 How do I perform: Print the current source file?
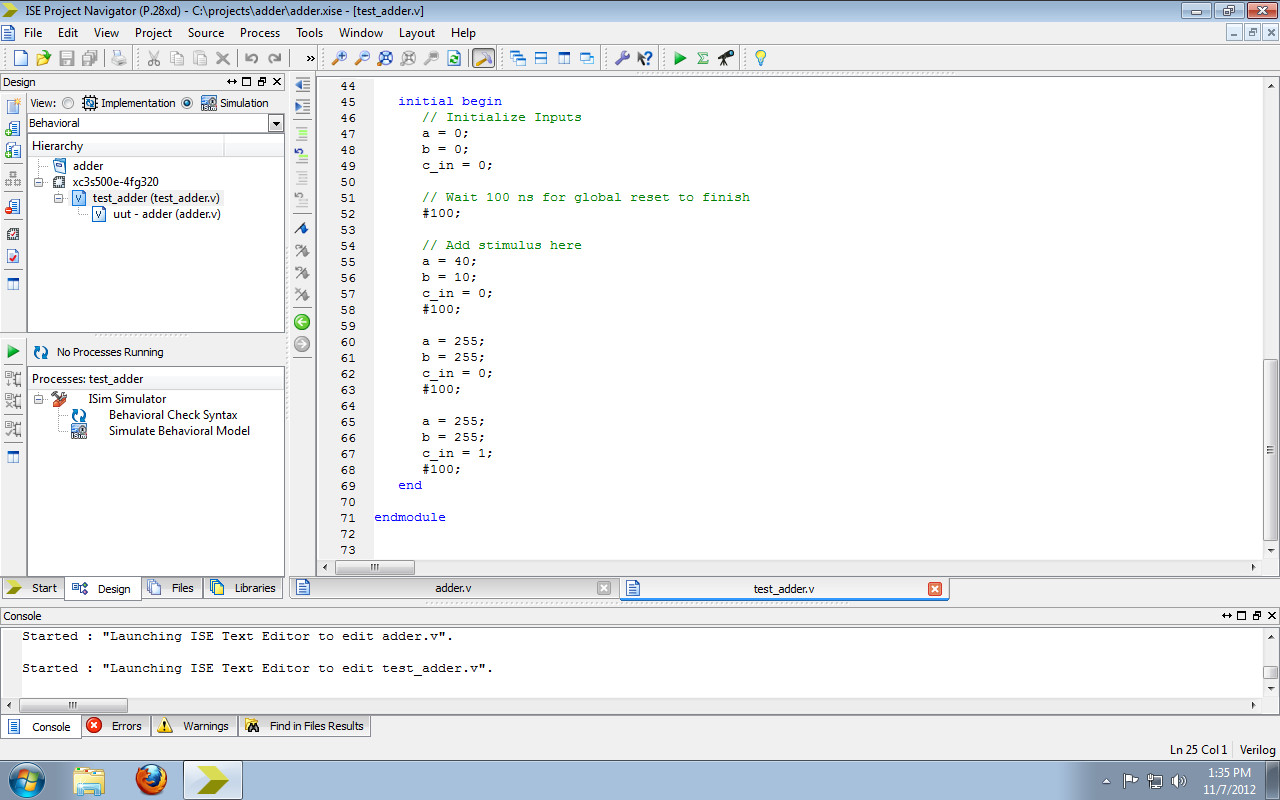(117, 58)
